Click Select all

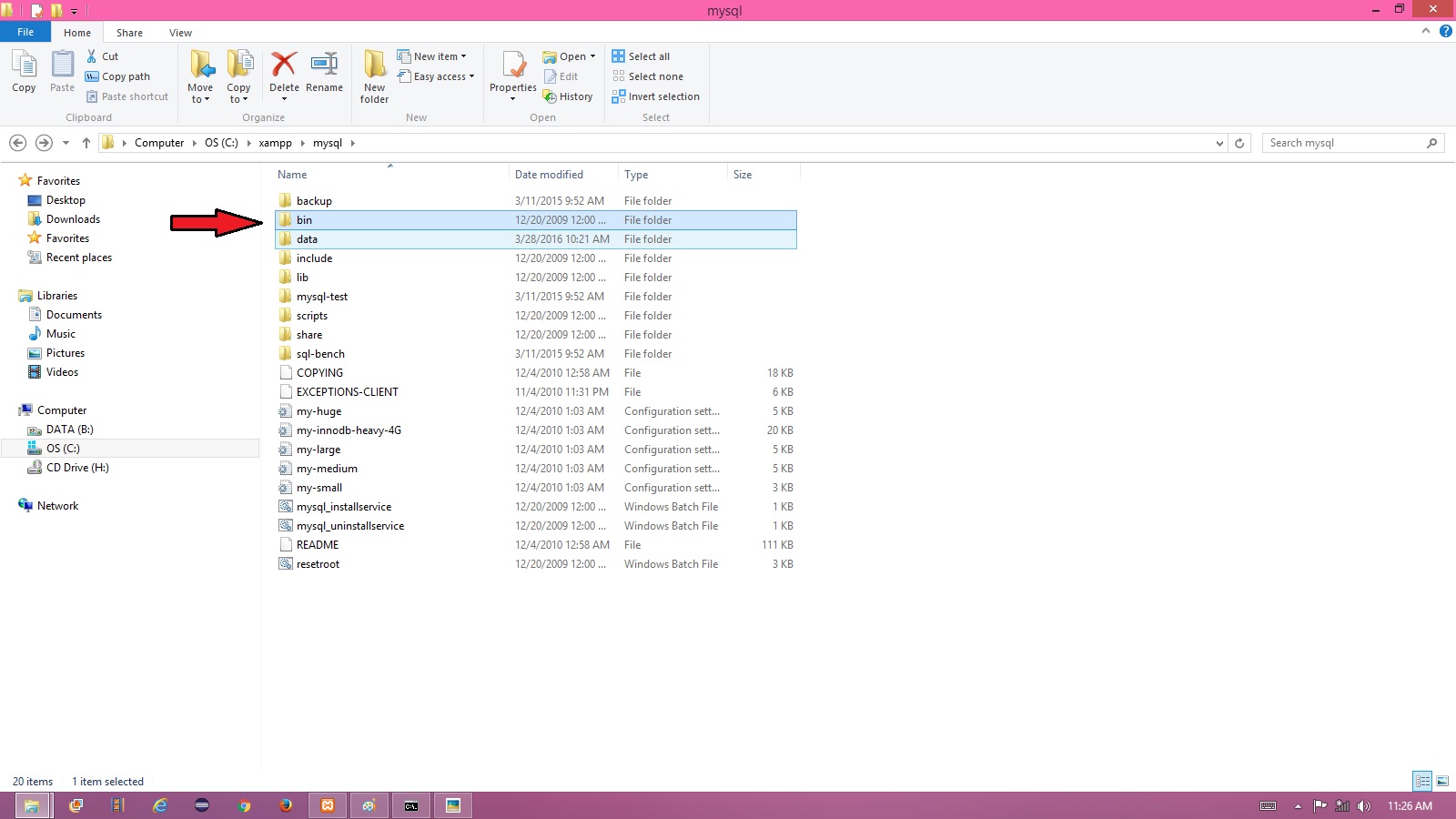coord(641,56)
